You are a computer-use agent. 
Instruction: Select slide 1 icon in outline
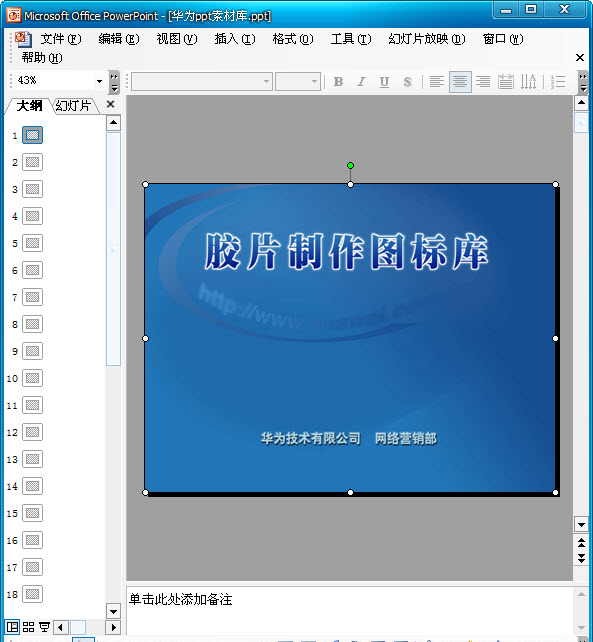coord(32,135)
